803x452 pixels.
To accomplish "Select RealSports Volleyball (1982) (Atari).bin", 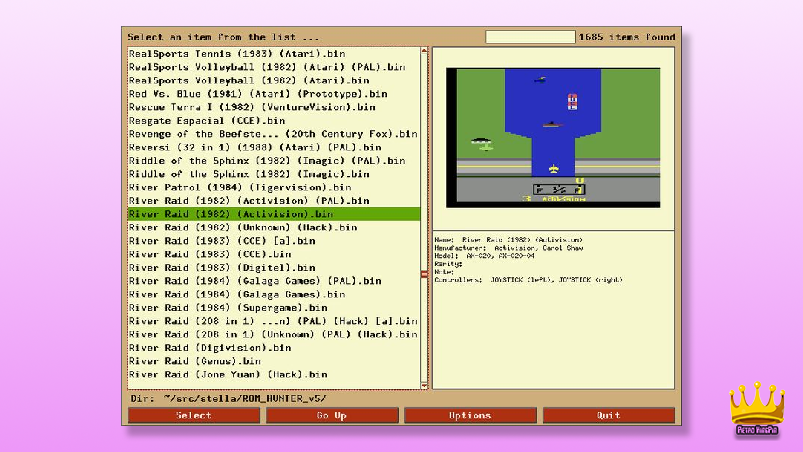I will pos(274,80).
